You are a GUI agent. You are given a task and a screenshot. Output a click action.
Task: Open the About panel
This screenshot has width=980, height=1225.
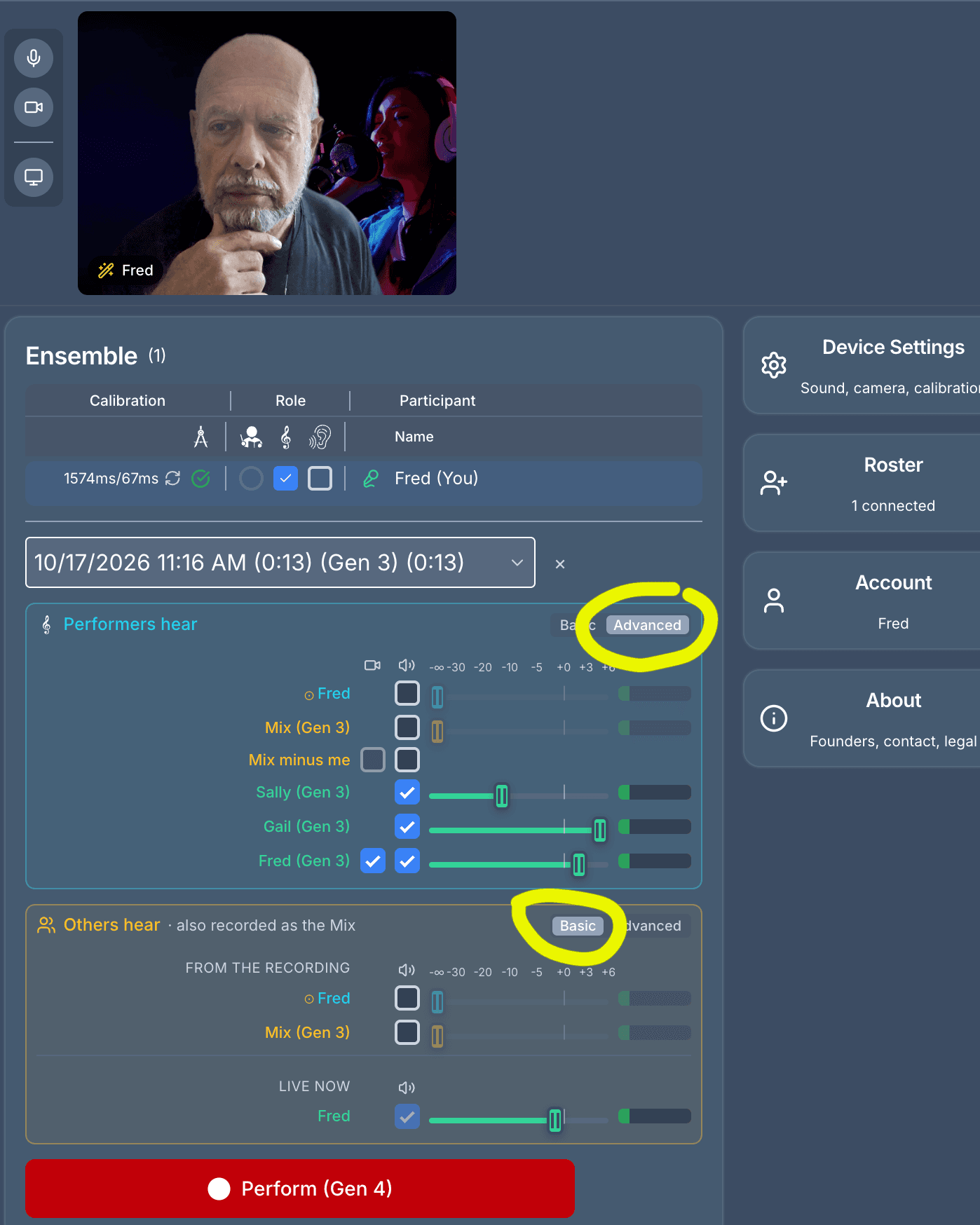point(862,718)
